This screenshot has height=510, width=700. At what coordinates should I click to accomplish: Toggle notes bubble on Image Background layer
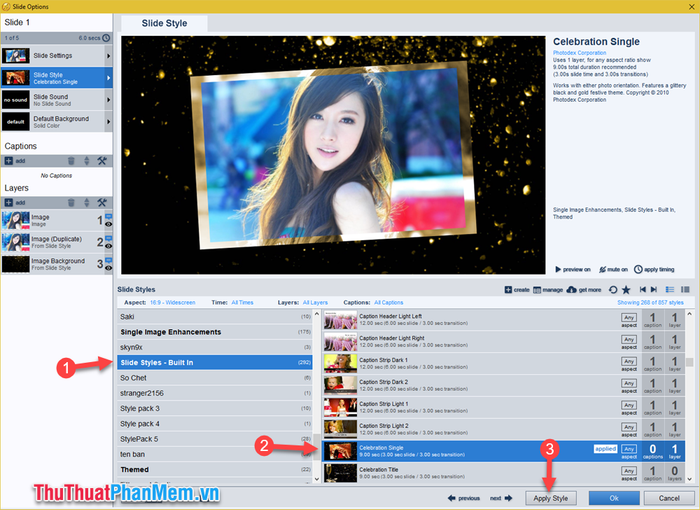[x=108, y=260]
